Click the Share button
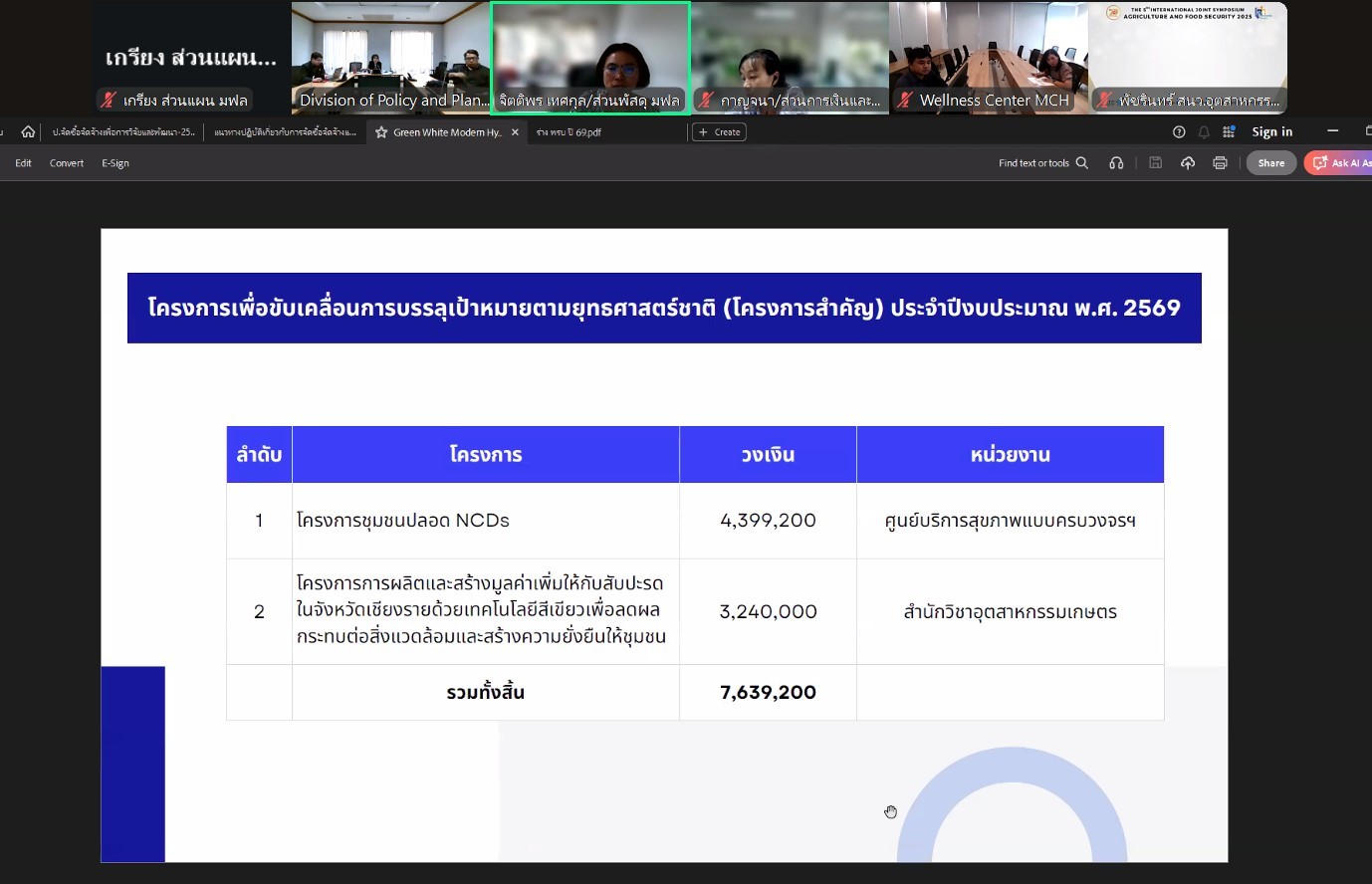The image size is (1372, 884). coord(1270,163)
